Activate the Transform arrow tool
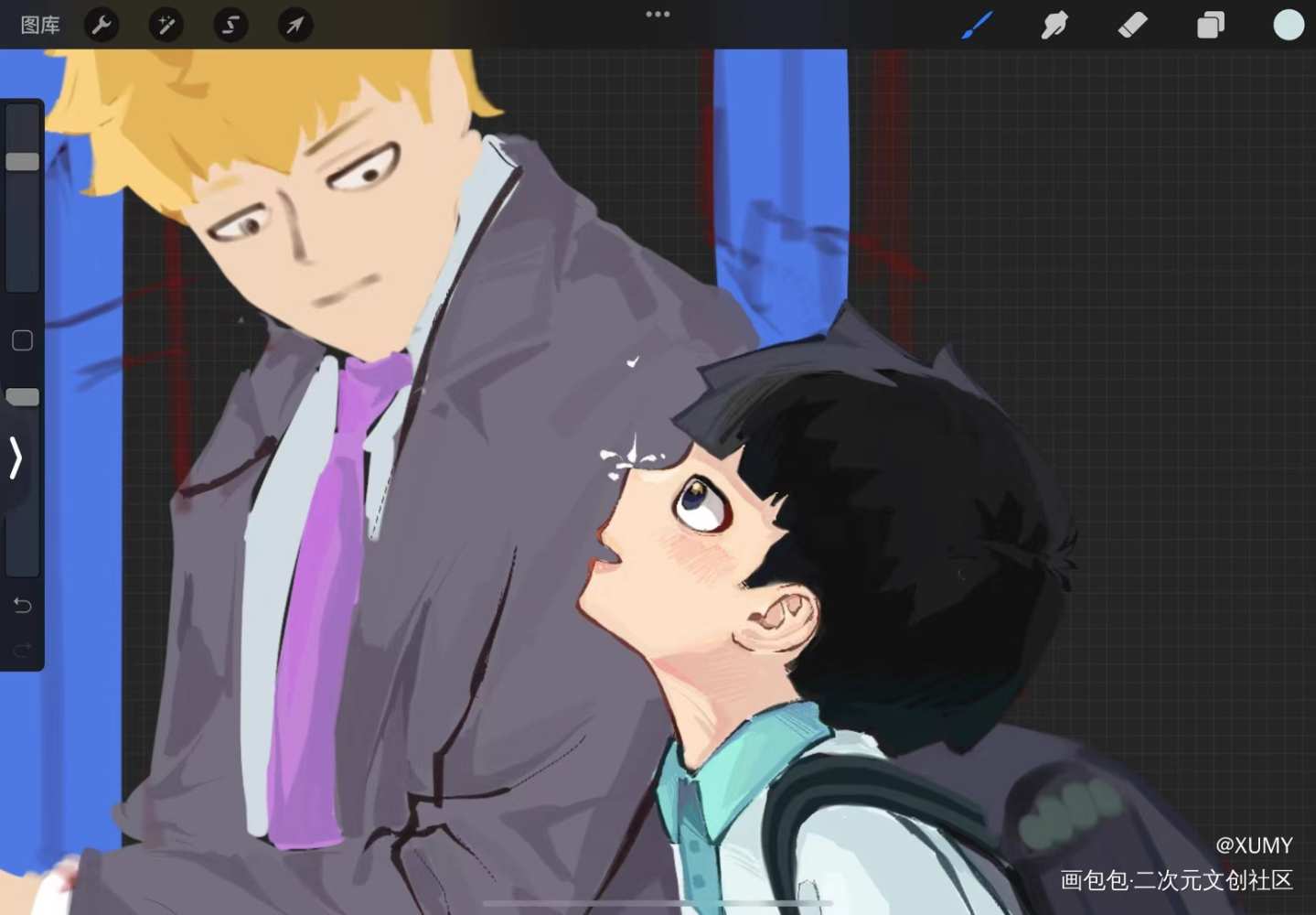 point(295,25)
